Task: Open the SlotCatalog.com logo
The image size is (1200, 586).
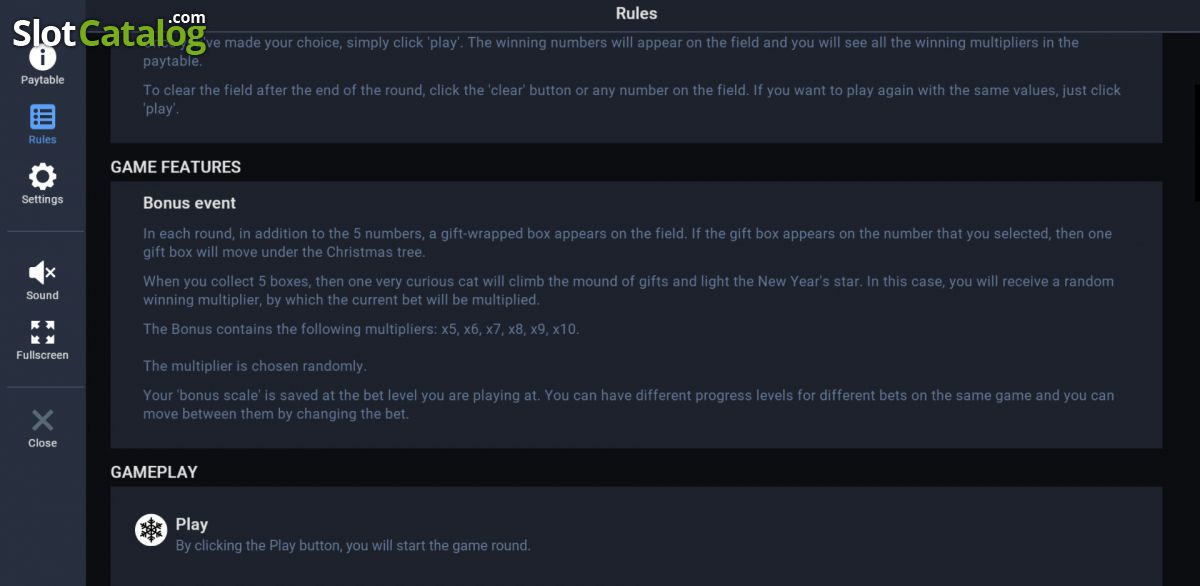Action: point(110,32)
